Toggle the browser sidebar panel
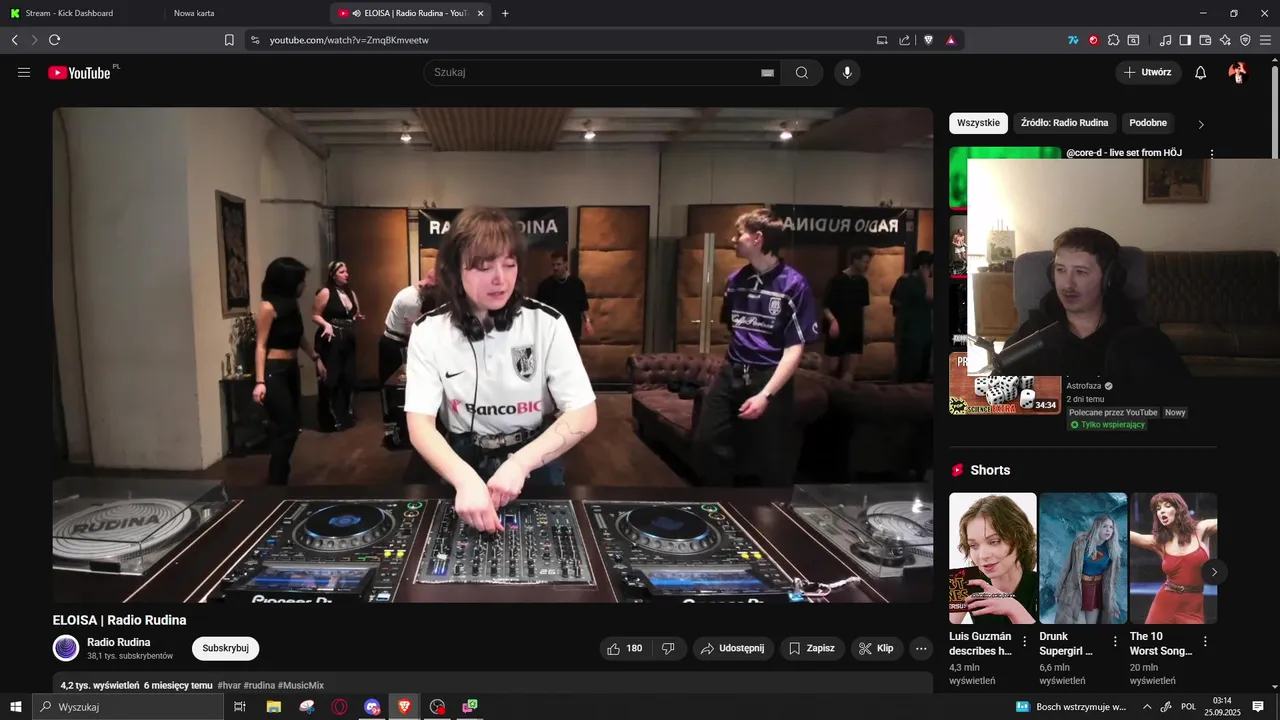This screenshot has height=720, width=1280. click(1185, 40)
